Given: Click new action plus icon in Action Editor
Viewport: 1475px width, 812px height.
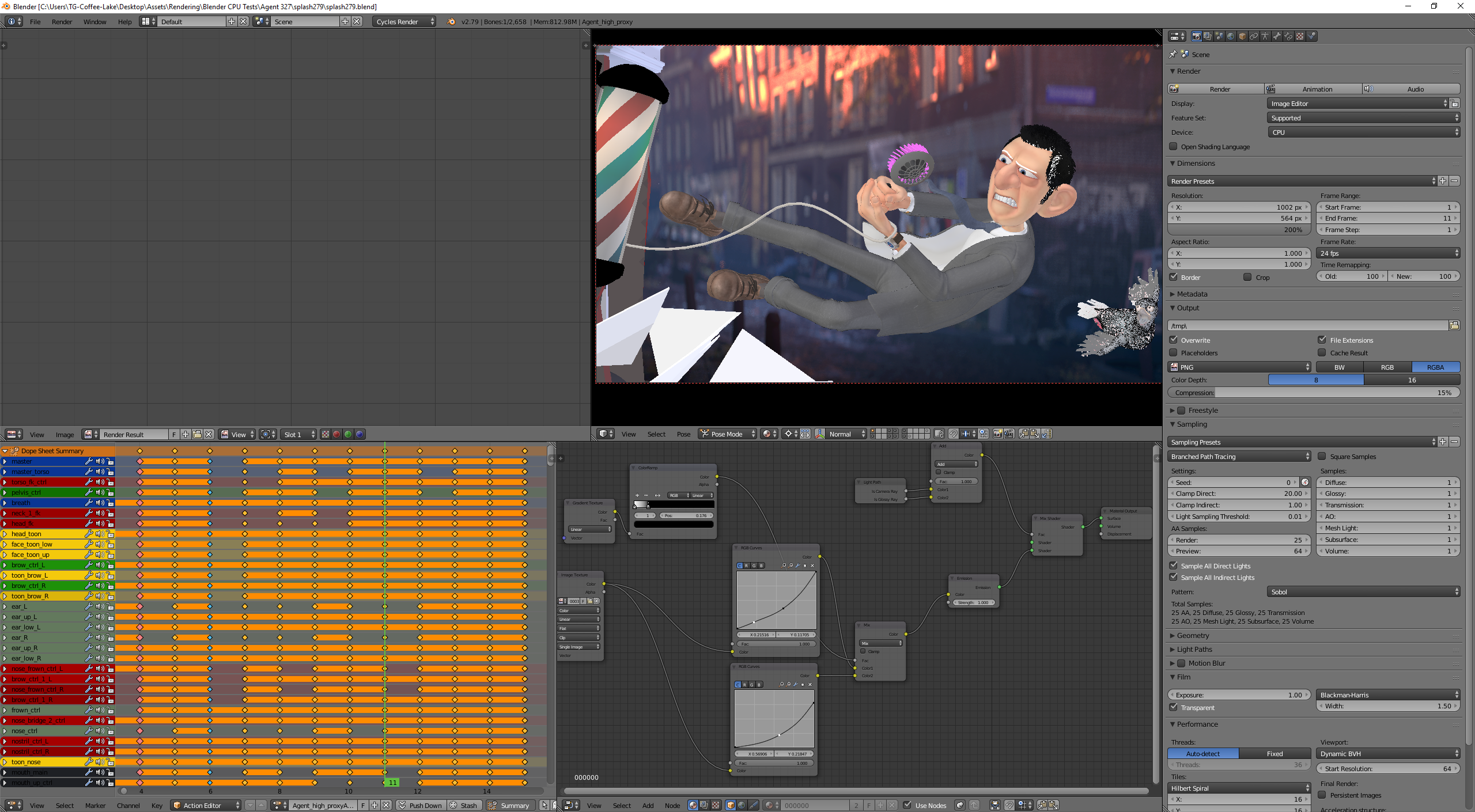Looking at the screenshot, I should tap(375, 805).
